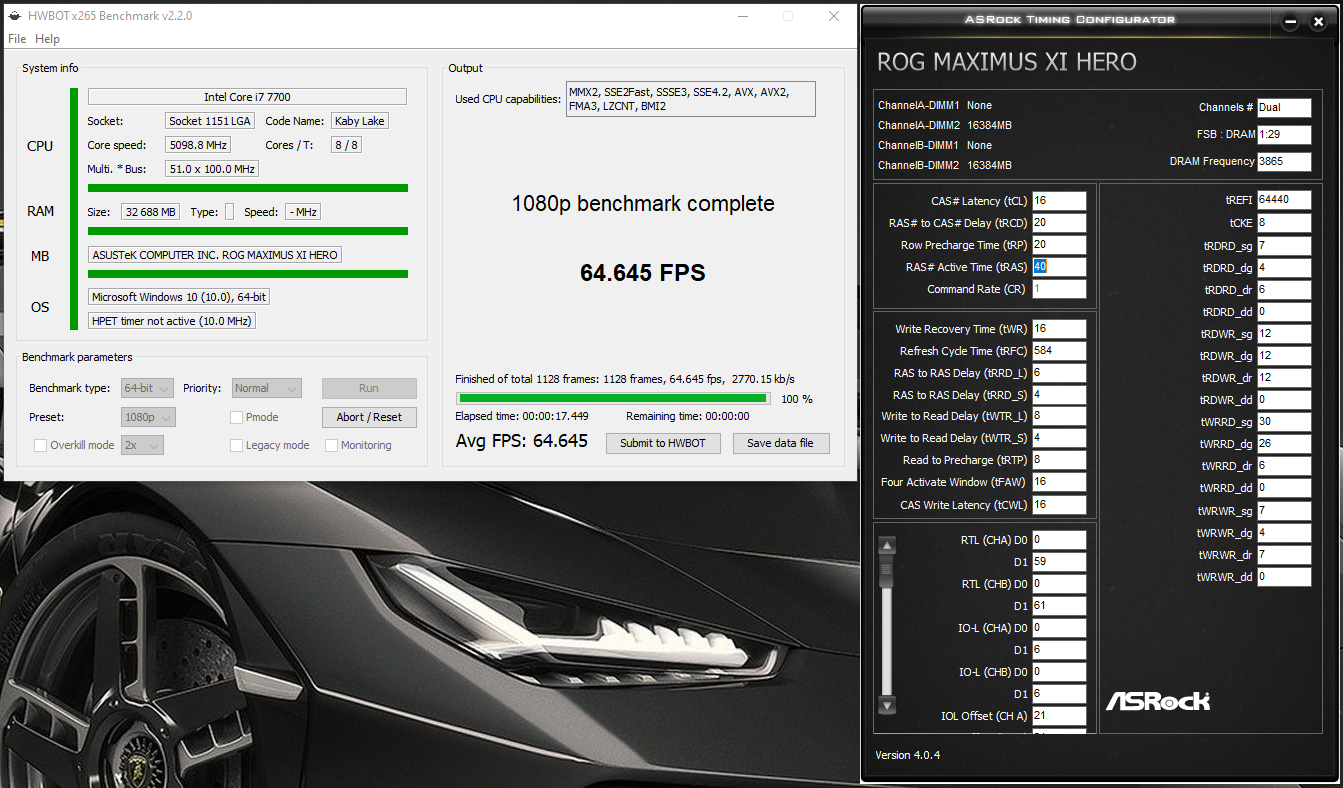Screen dimensions: 1343x788
Task: Toggle the Pmode checkbox
Action: coord(237,417)
